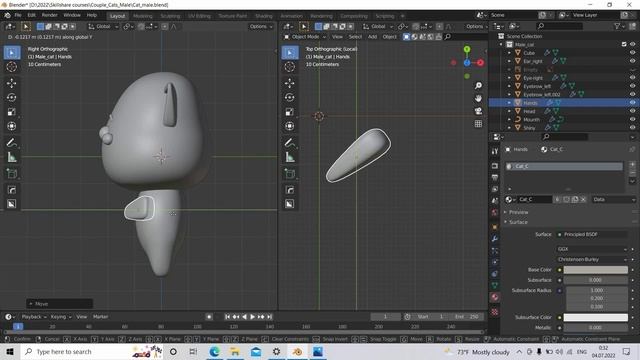This screenshot has height=360, width=640.
Task: Hide the Eye-right object in the outliner
Action: point(632,78)
